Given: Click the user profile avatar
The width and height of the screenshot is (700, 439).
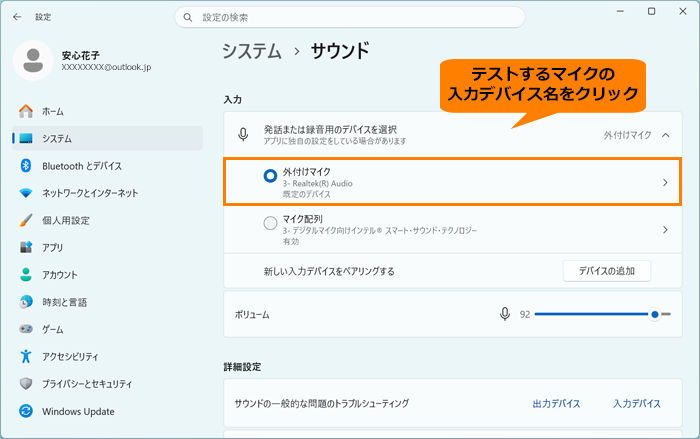Looking at the screenshot, I should [33, 60].
